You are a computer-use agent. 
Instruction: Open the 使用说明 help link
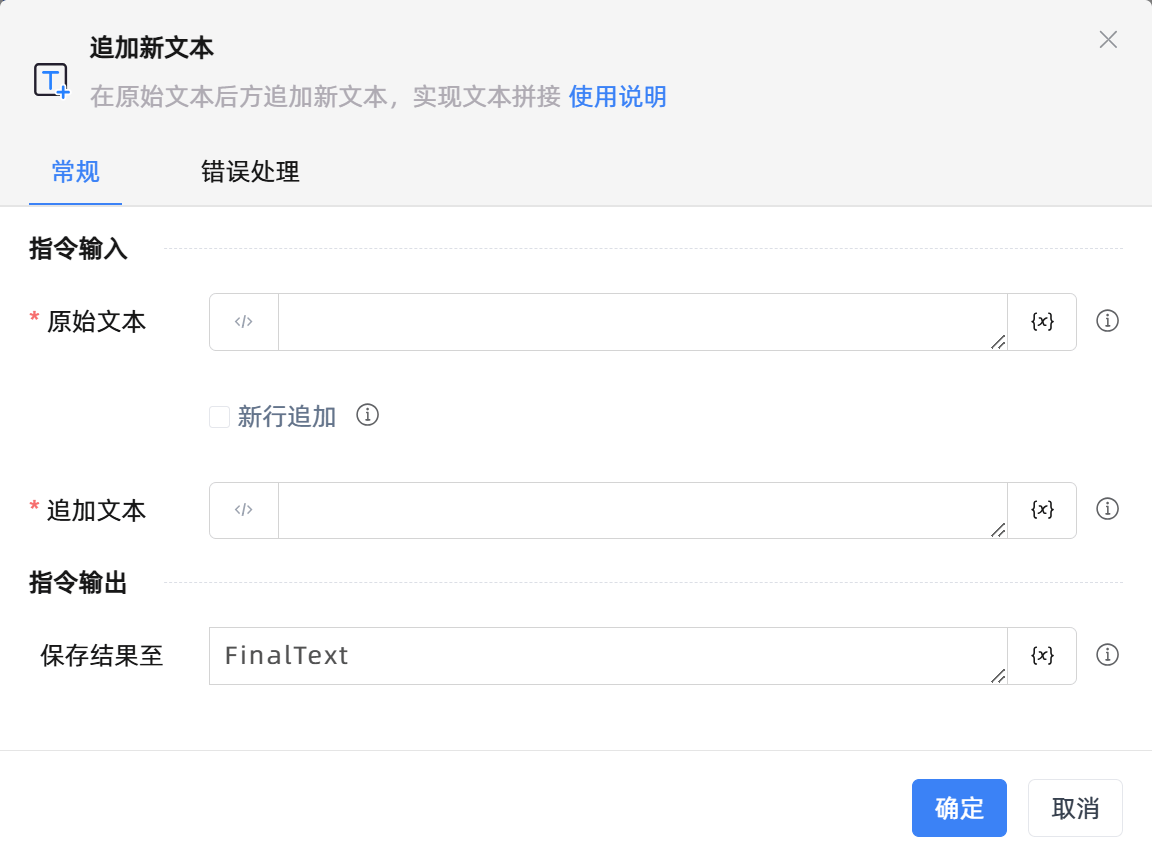[x=617, y=97]
